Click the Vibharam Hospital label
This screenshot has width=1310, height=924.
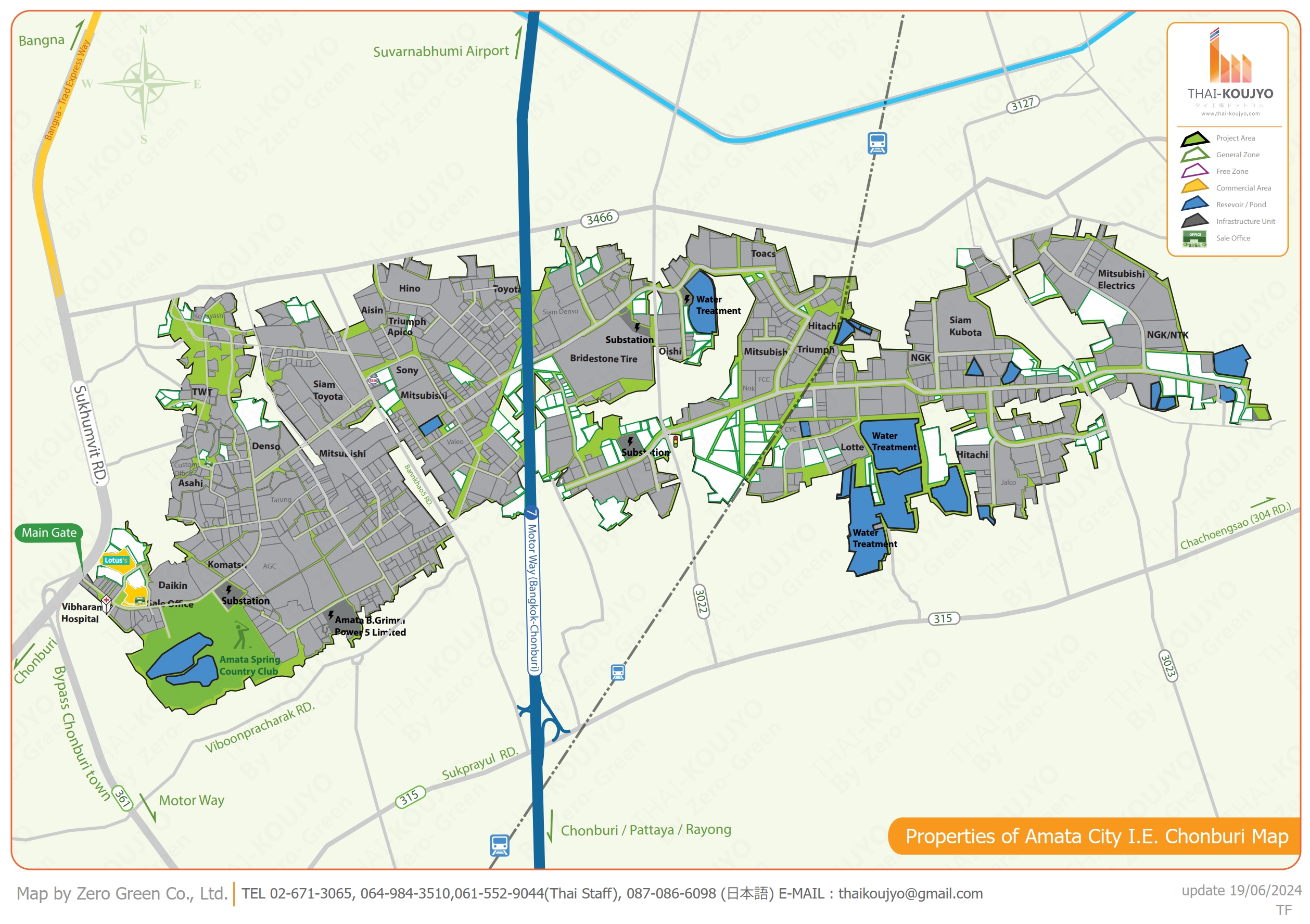[x=82, y=613]
